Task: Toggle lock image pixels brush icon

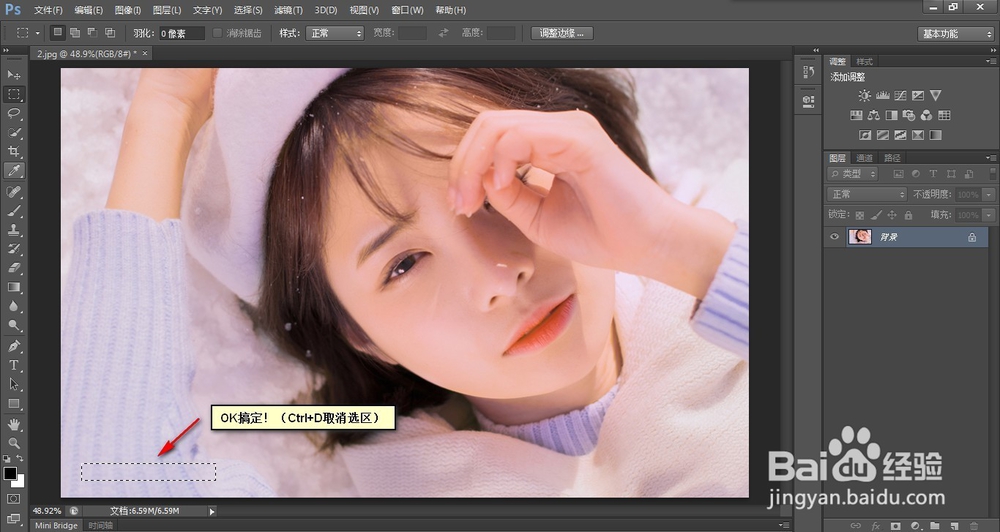Action: (x=876, y=215)
